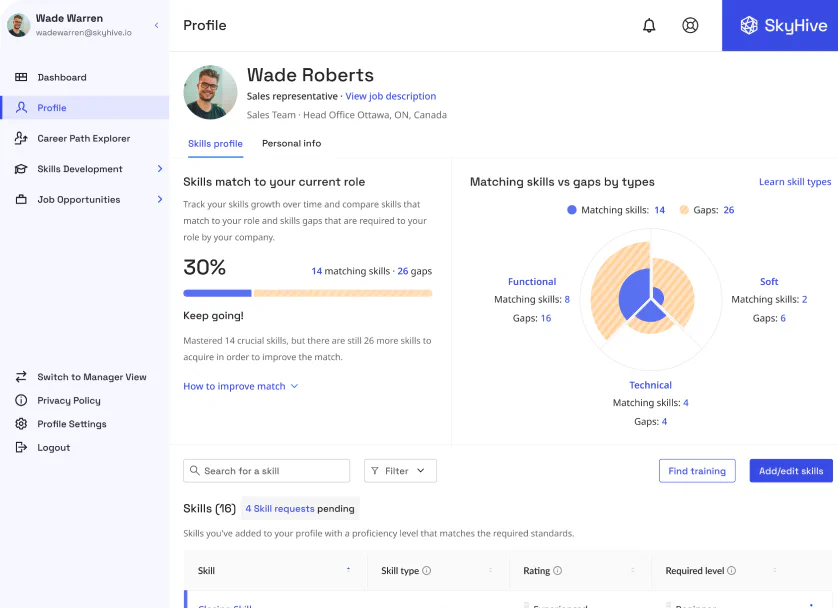Click the Rating info icon

[x=557, y=571]
